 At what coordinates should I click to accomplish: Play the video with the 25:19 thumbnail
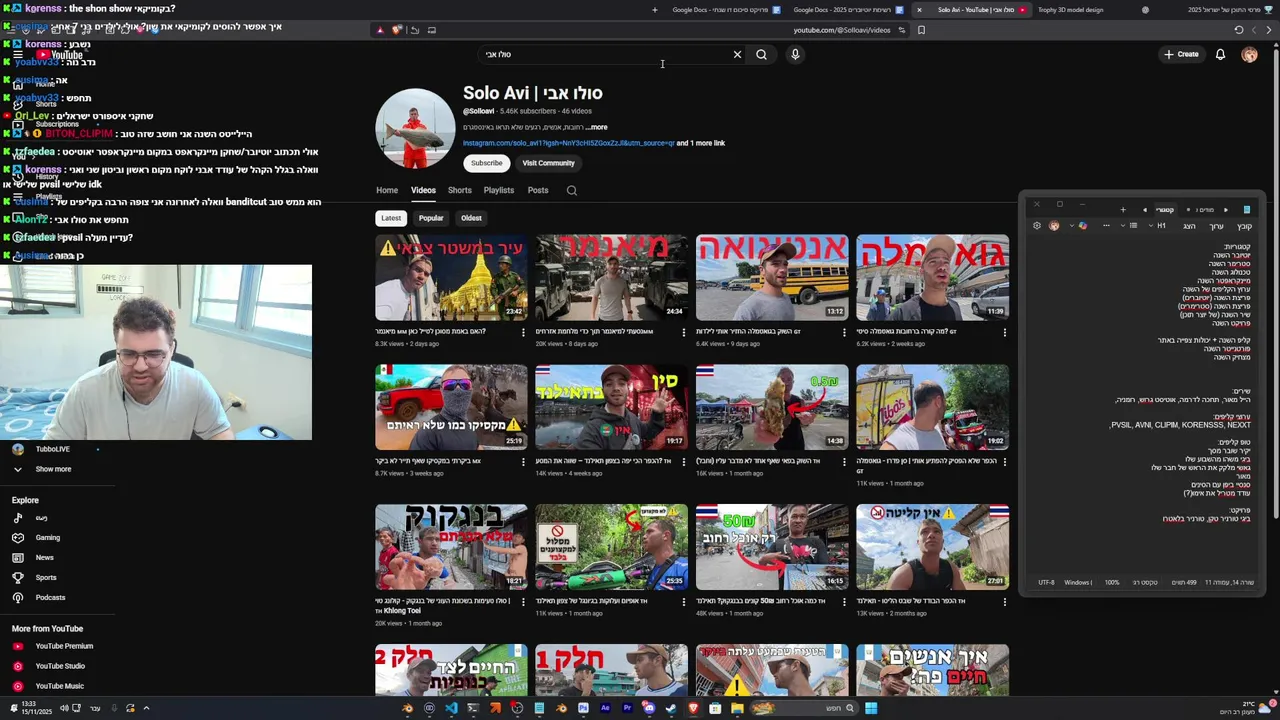click(451, 407)
